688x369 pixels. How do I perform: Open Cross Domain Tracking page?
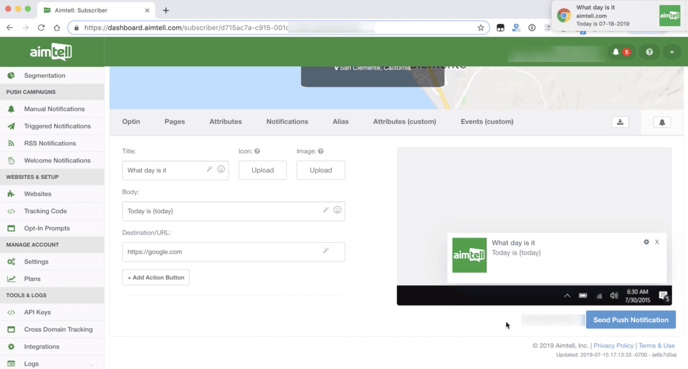(x=58, y=329)
